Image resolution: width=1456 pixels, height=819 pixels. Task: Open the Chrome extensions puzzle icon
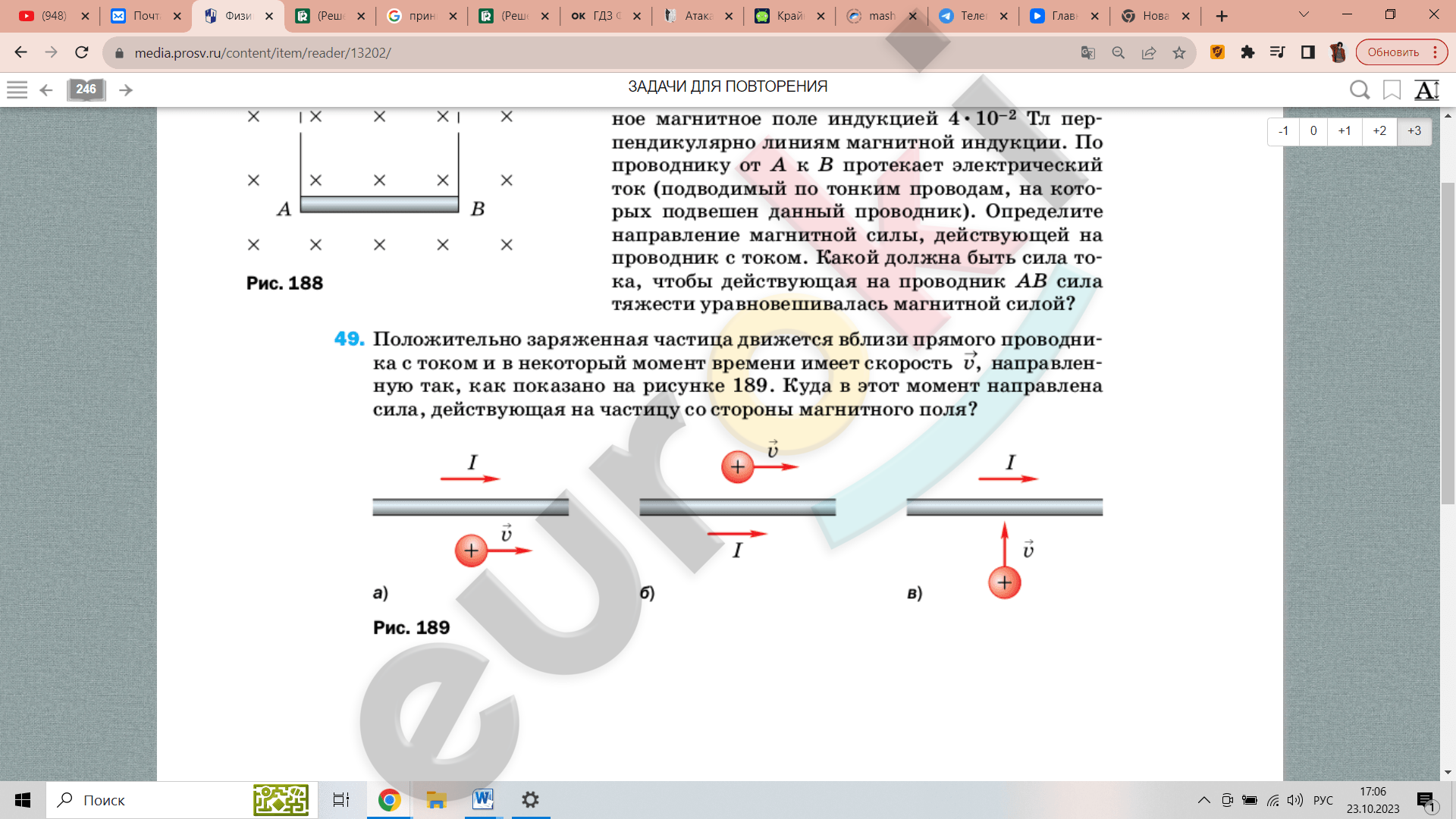[x=1247, y=52]
